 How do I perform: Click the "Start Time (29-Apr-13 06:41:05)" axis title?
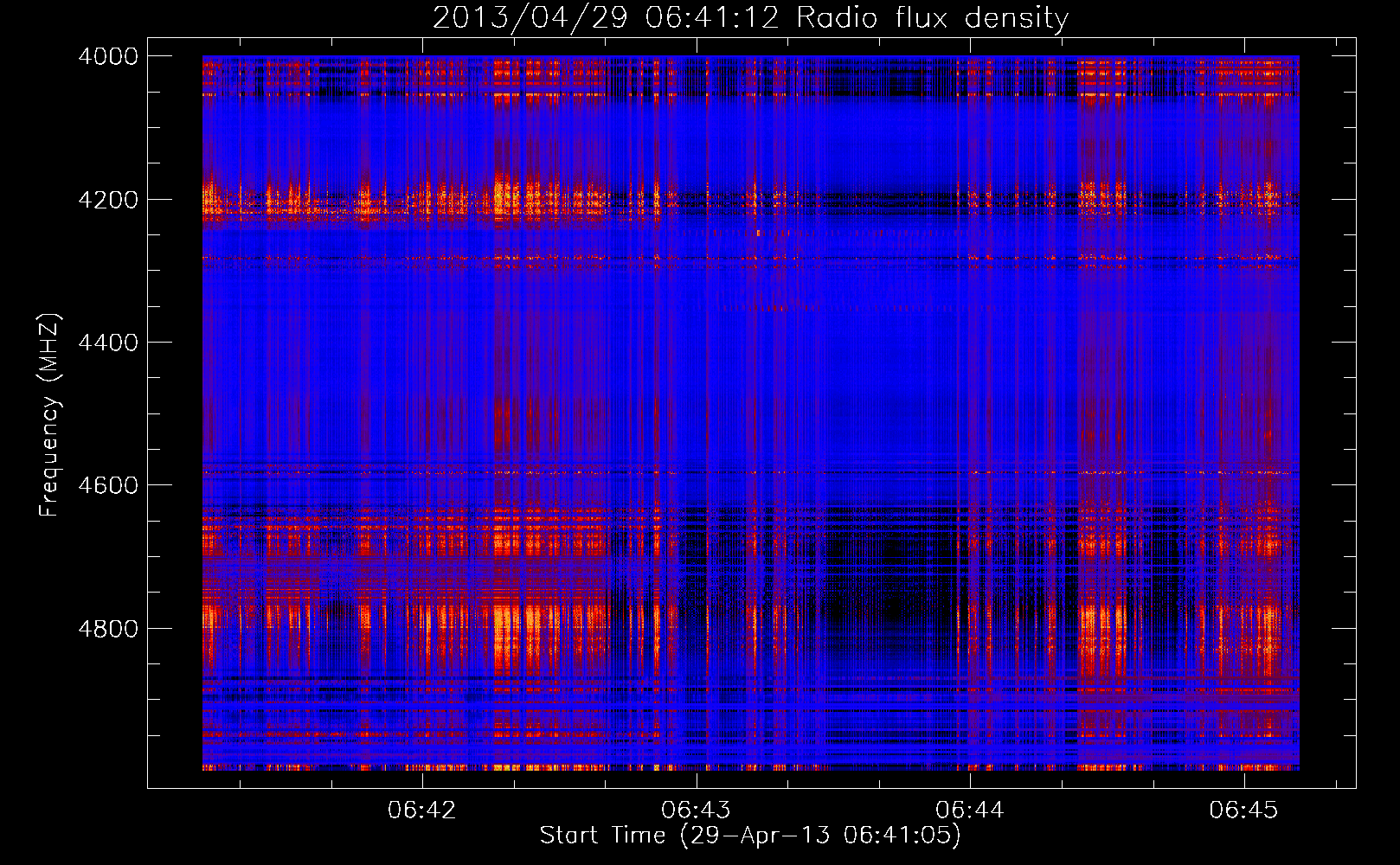tap(750, 836)
